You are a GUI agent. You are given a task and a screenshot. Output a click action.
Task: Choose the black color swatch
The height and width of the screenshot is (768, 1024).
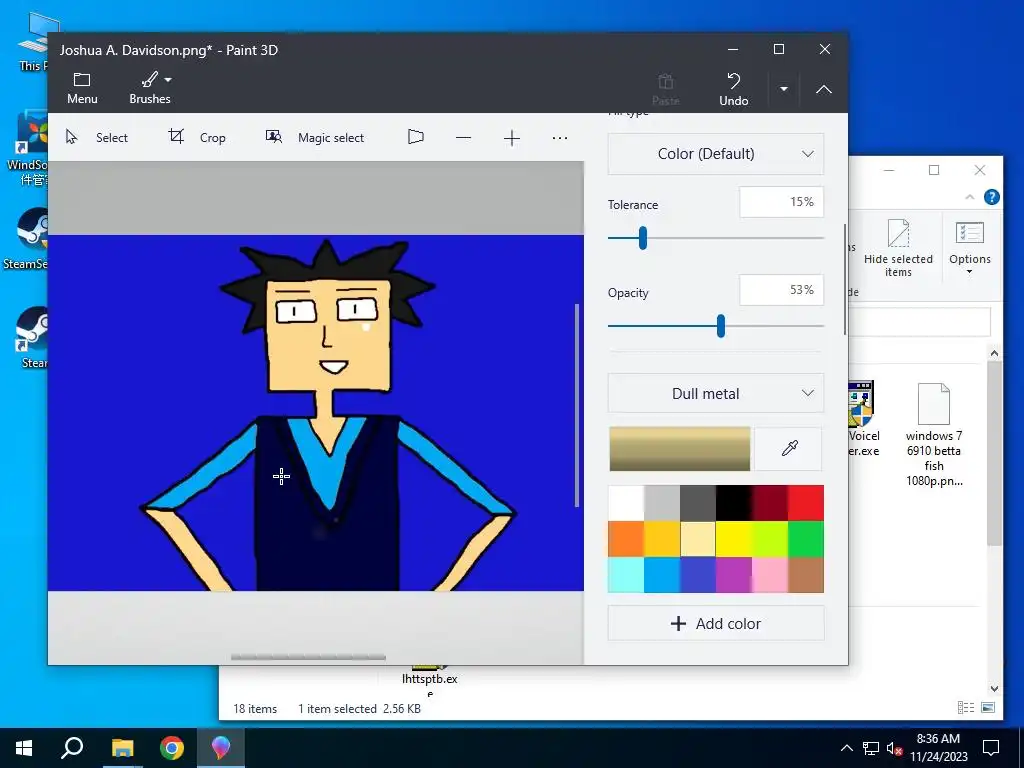pyautogui.click(x=733, y=503)
